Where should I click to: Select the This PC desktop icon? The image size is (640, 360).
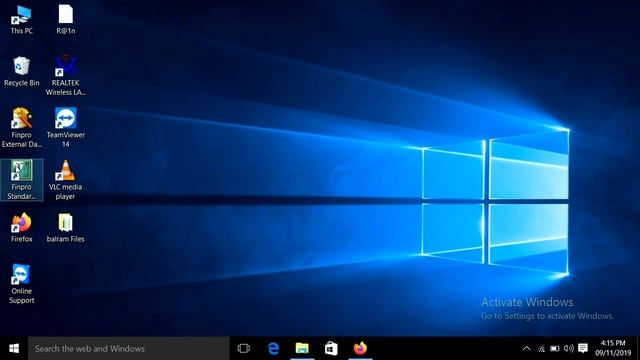pyautogui.click(x=22, y=20)
